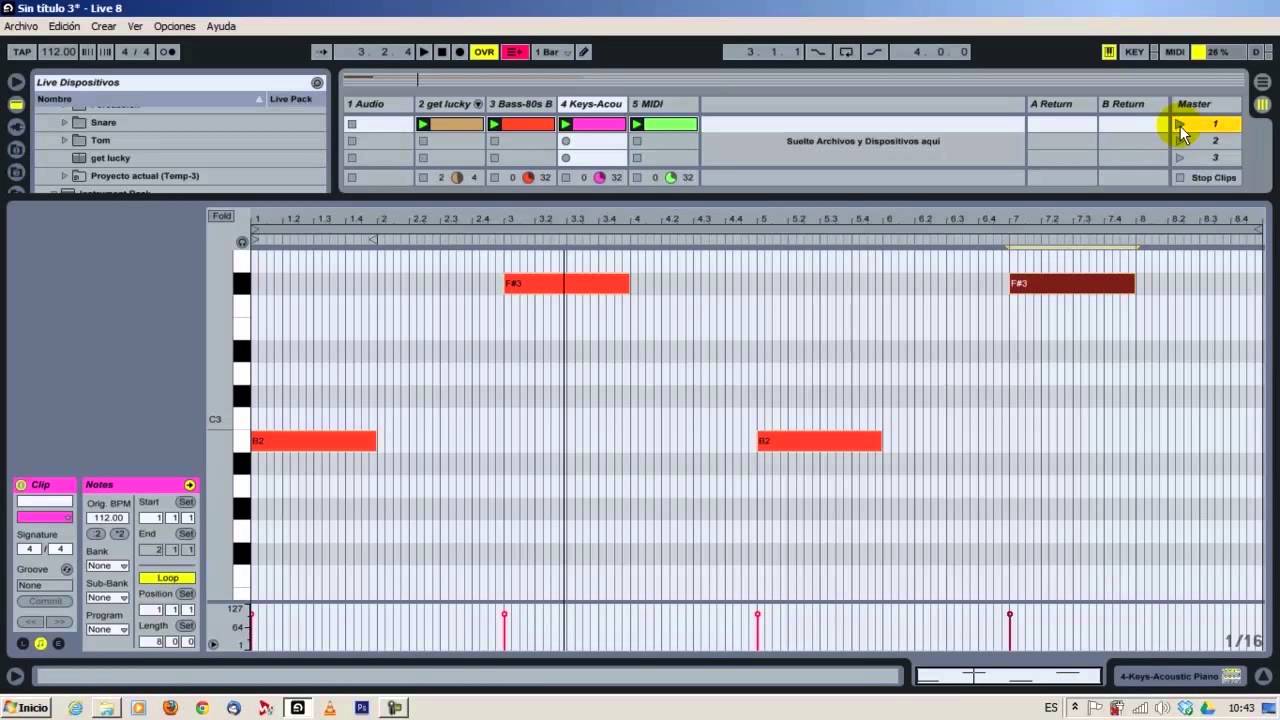Toggle the pink Back to Arrangement button
The image size is (1280, 720).
515,52
